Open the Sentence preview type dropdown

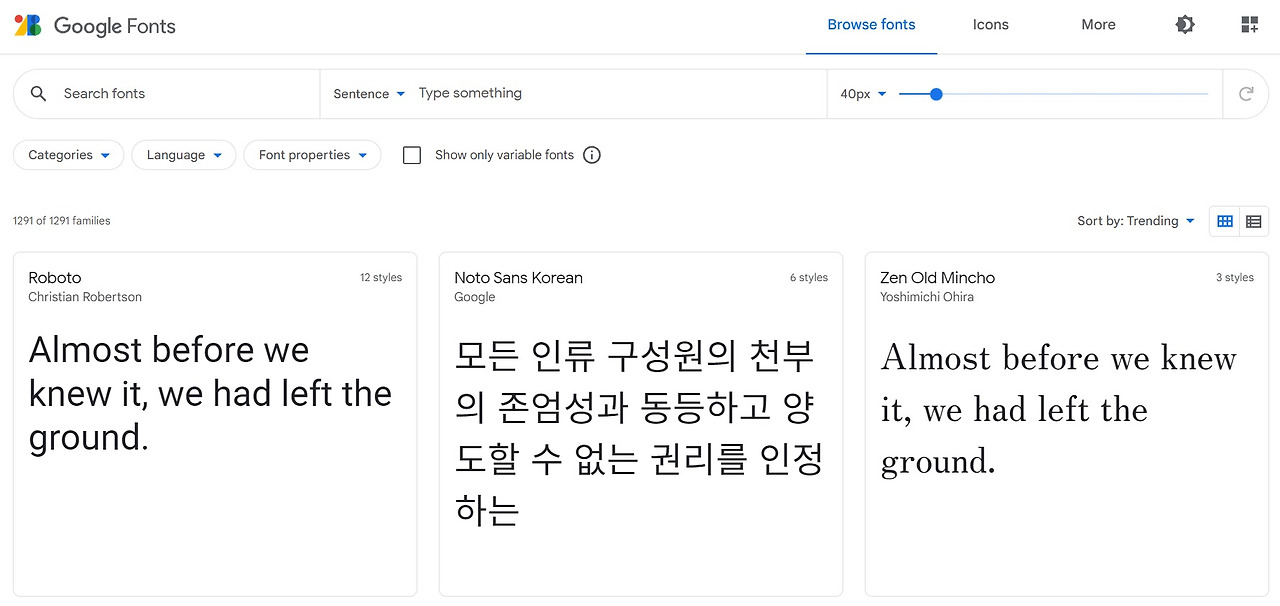[369, 94]
